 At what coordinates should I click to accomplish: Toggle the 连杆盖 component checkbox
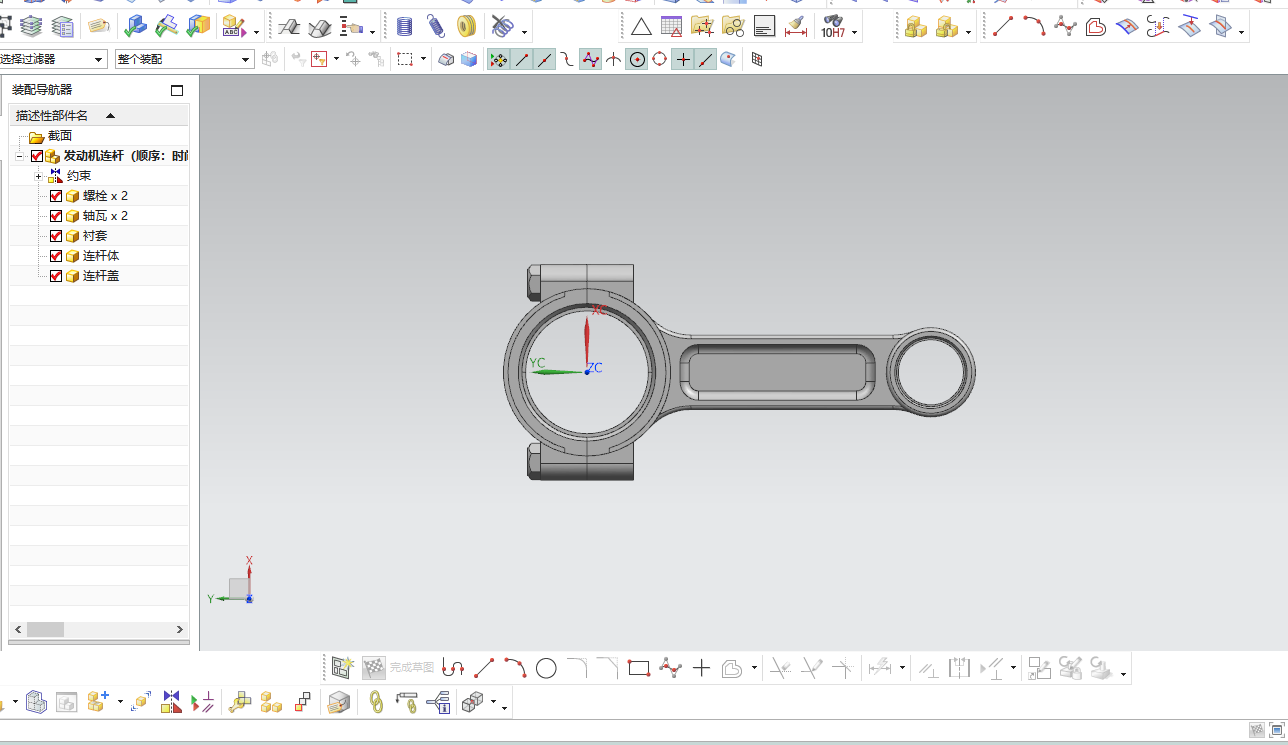[56, 276]
